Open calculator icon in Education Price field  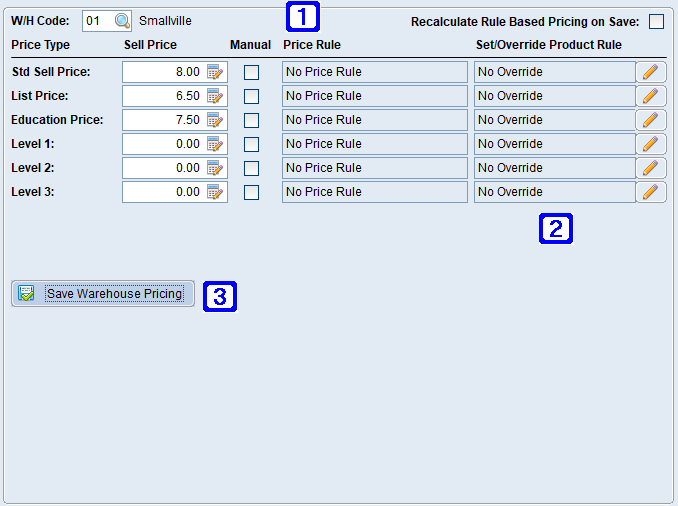pos(215,120)
